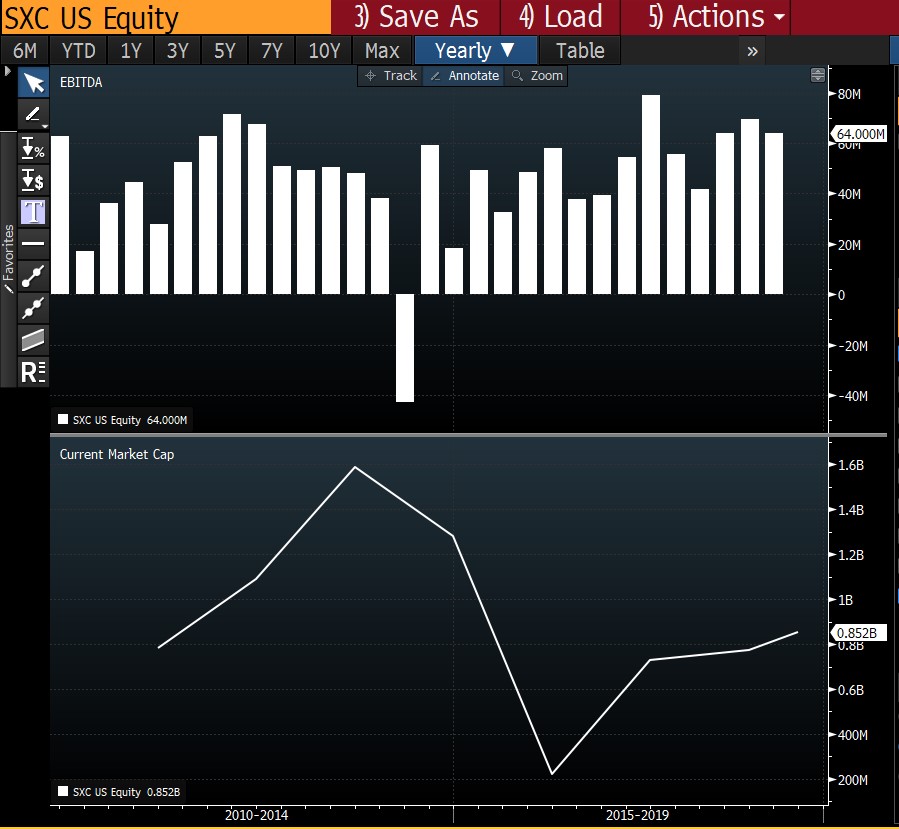Pick the dollar change measure tool
Screen dimensions: 899x829
(33, 180)
